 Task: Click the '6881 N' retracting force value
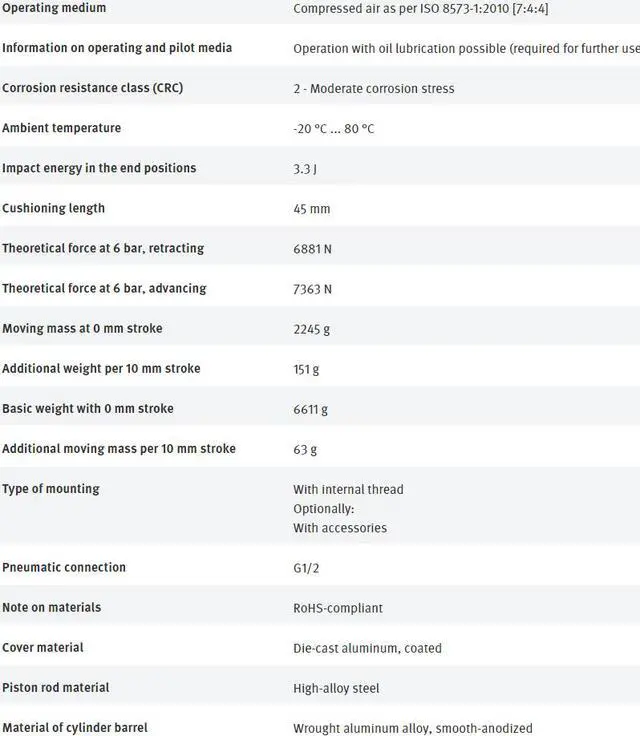pos(312,249)
